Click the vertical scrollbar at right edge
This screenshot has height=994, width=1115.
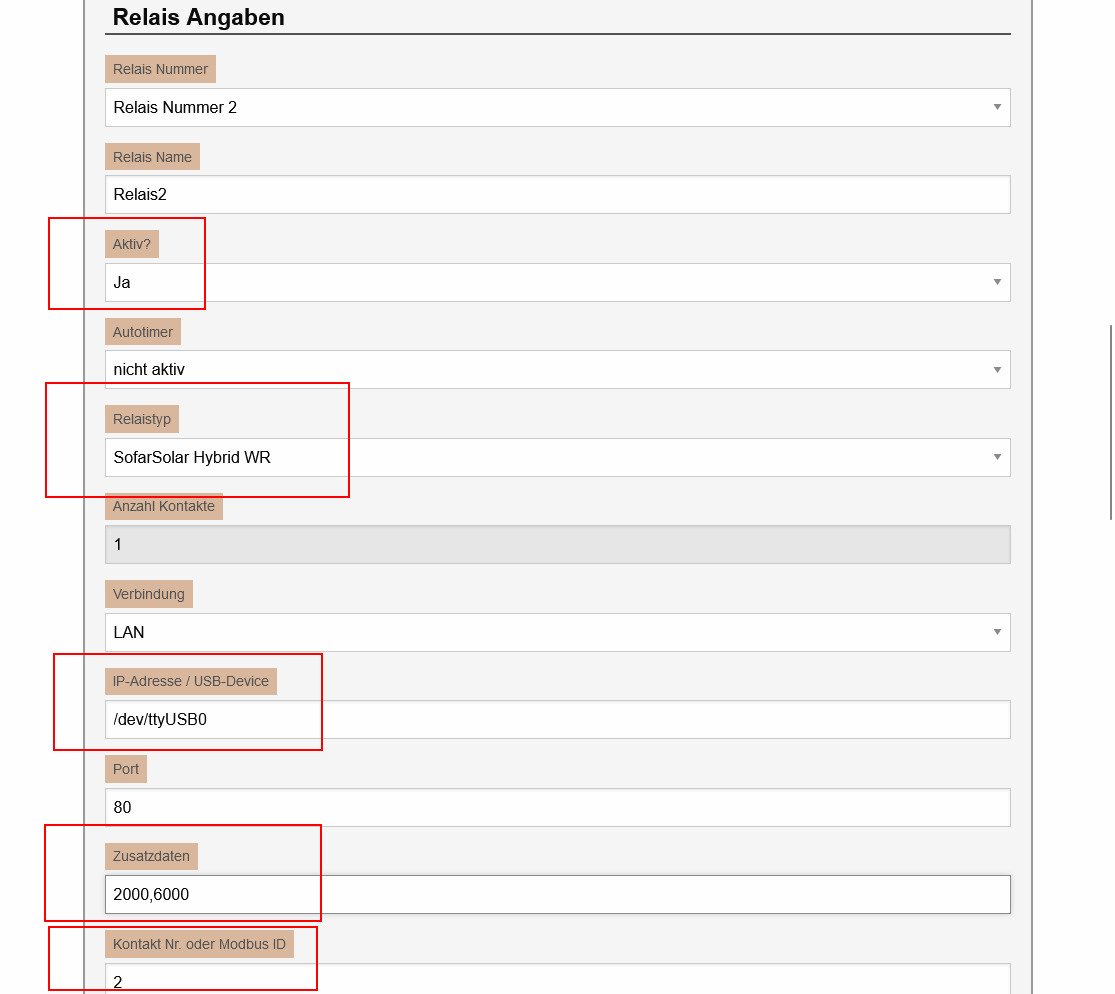pos(1111,420)
